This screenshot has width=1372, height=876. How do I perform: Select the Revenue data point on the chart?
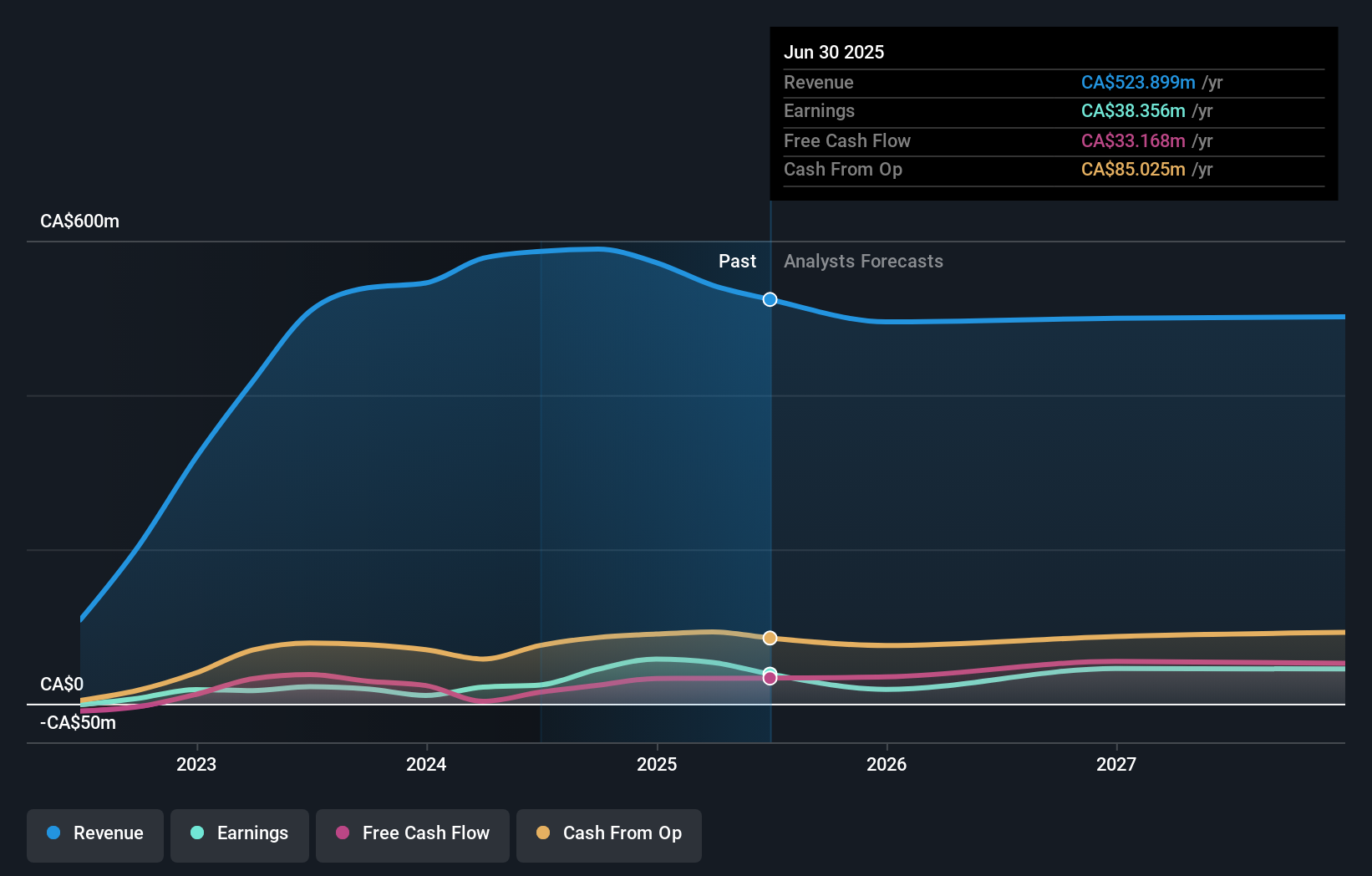pos(770,299)
